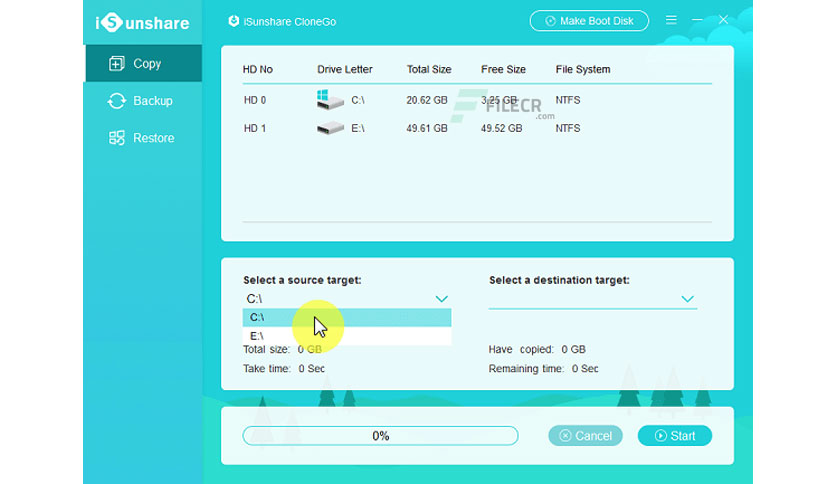836x484 pixels.
Task: Close the CloneGo window
Action: coord(723,20)
